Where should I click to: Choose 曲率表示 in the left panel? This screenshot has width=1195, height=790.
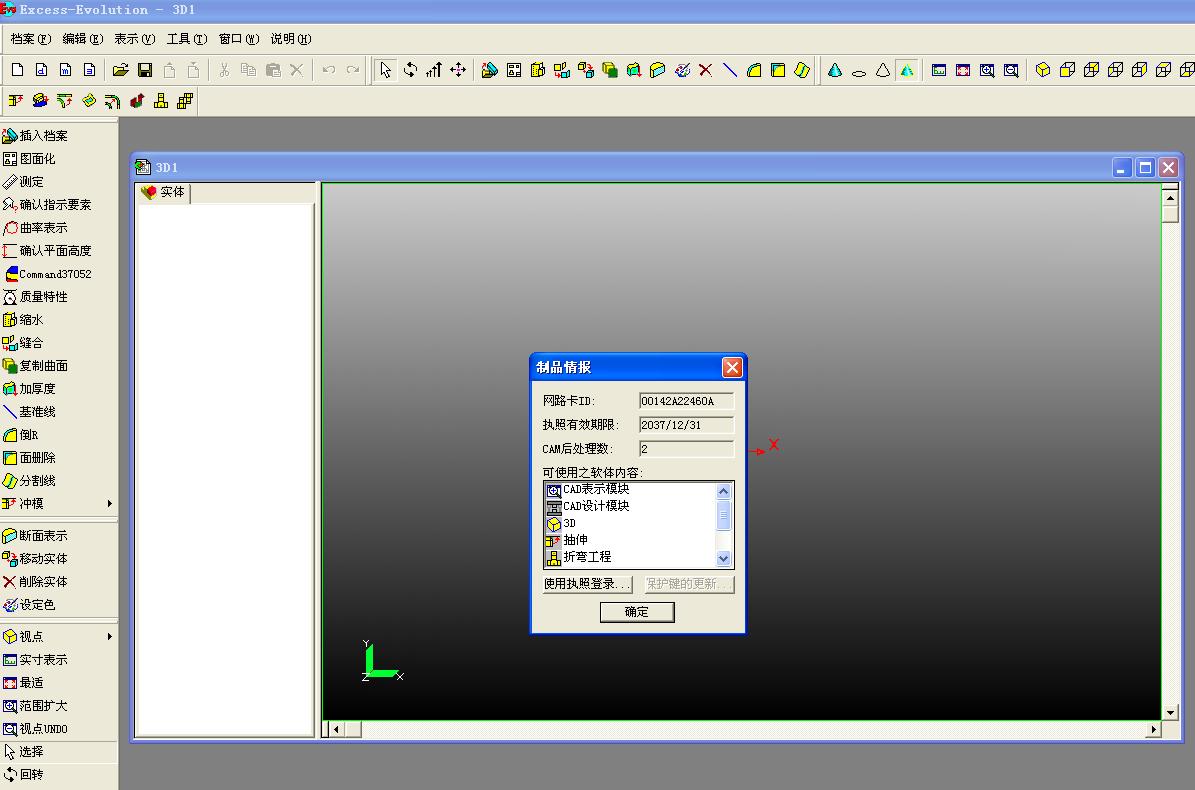tap(35, 228)
